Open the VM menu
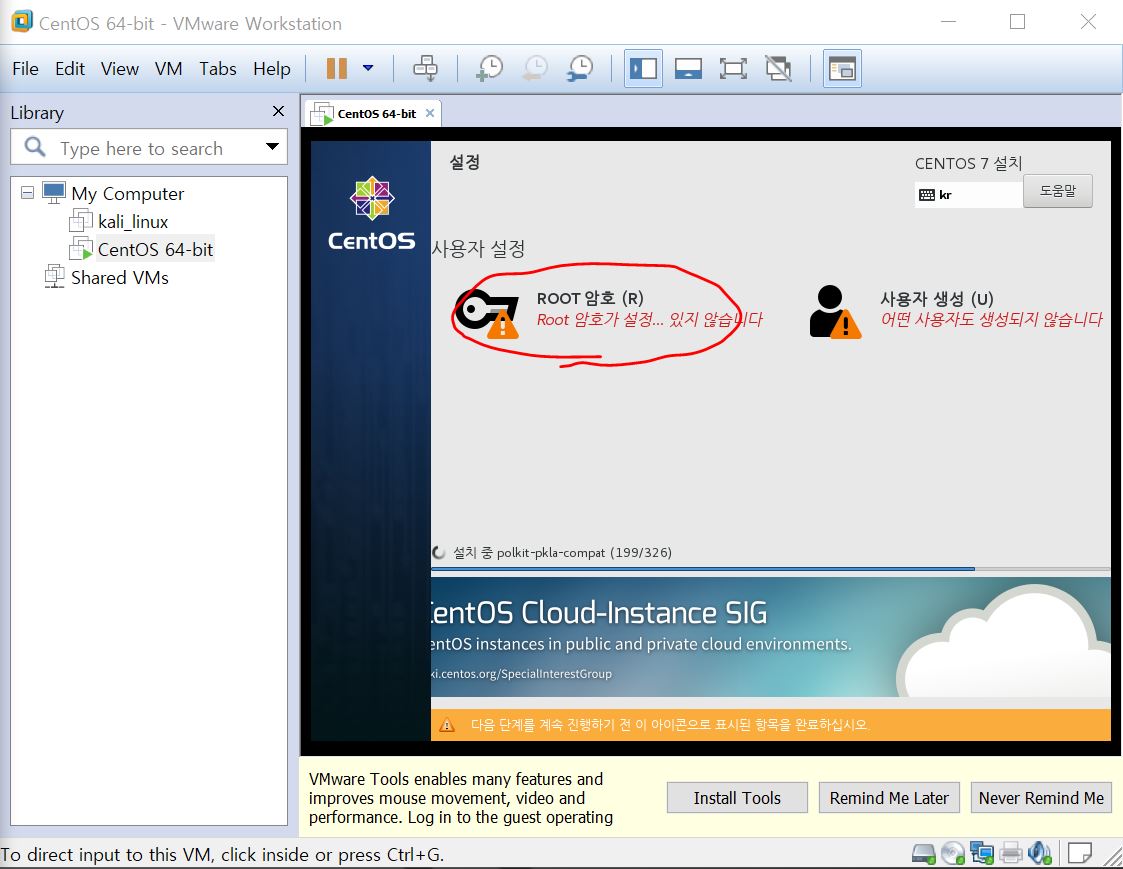1123x869 pixels. coord(168,69)
